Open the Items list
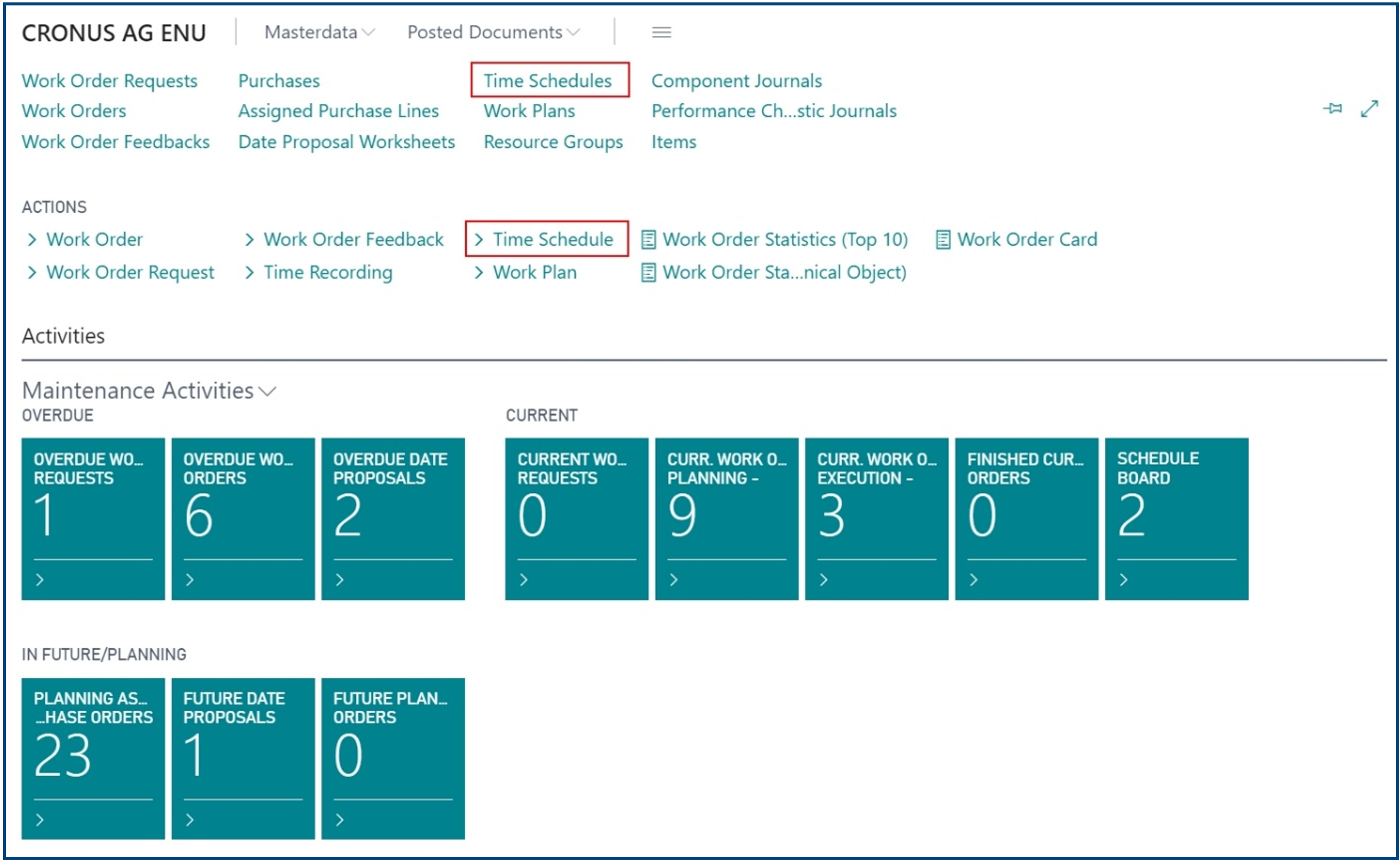This screenshot has height=861, width=1400. (674, 142)
